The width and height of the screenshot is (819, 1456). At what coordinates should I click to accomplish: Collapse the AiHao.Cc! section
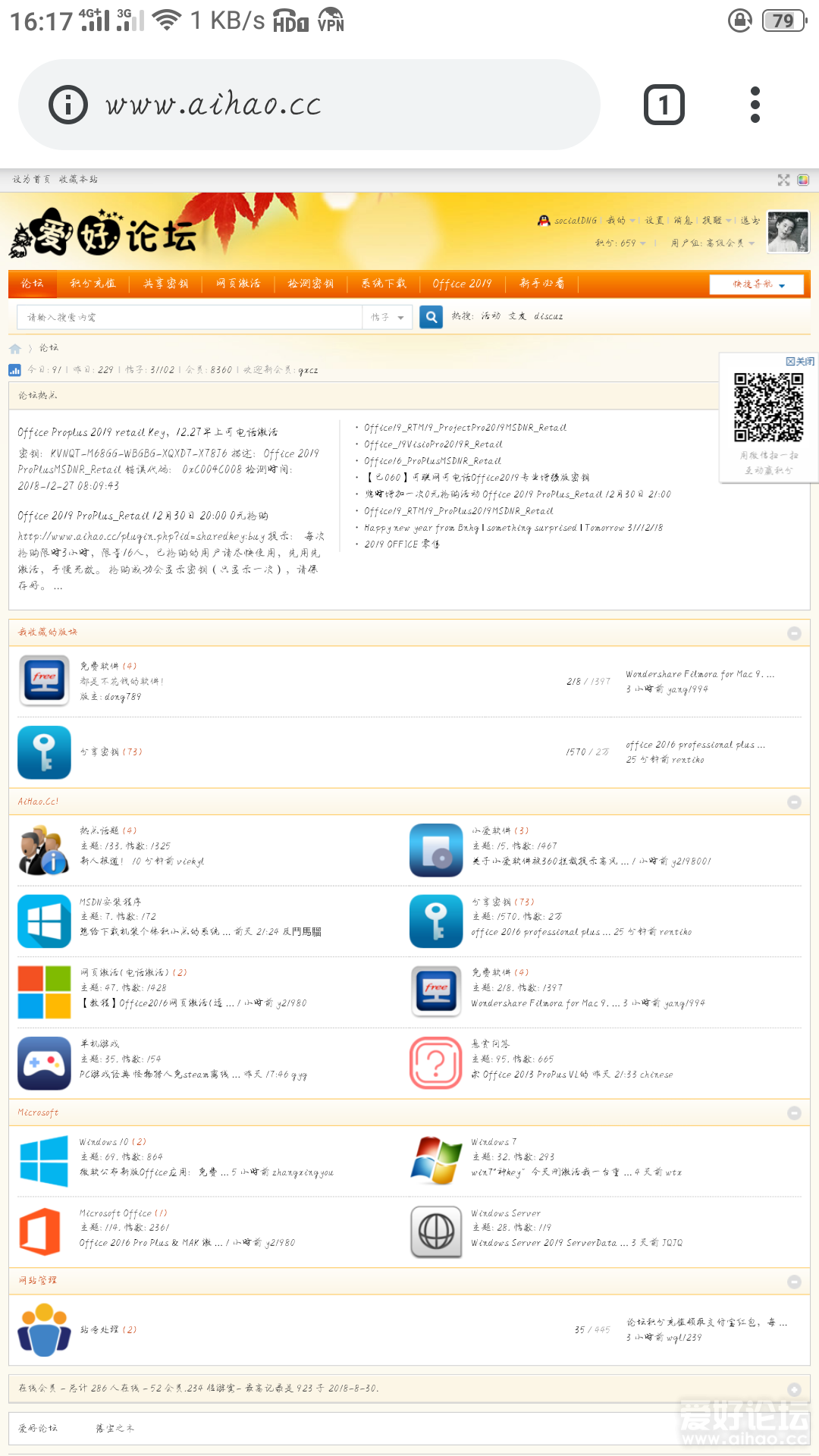(794, 802)
